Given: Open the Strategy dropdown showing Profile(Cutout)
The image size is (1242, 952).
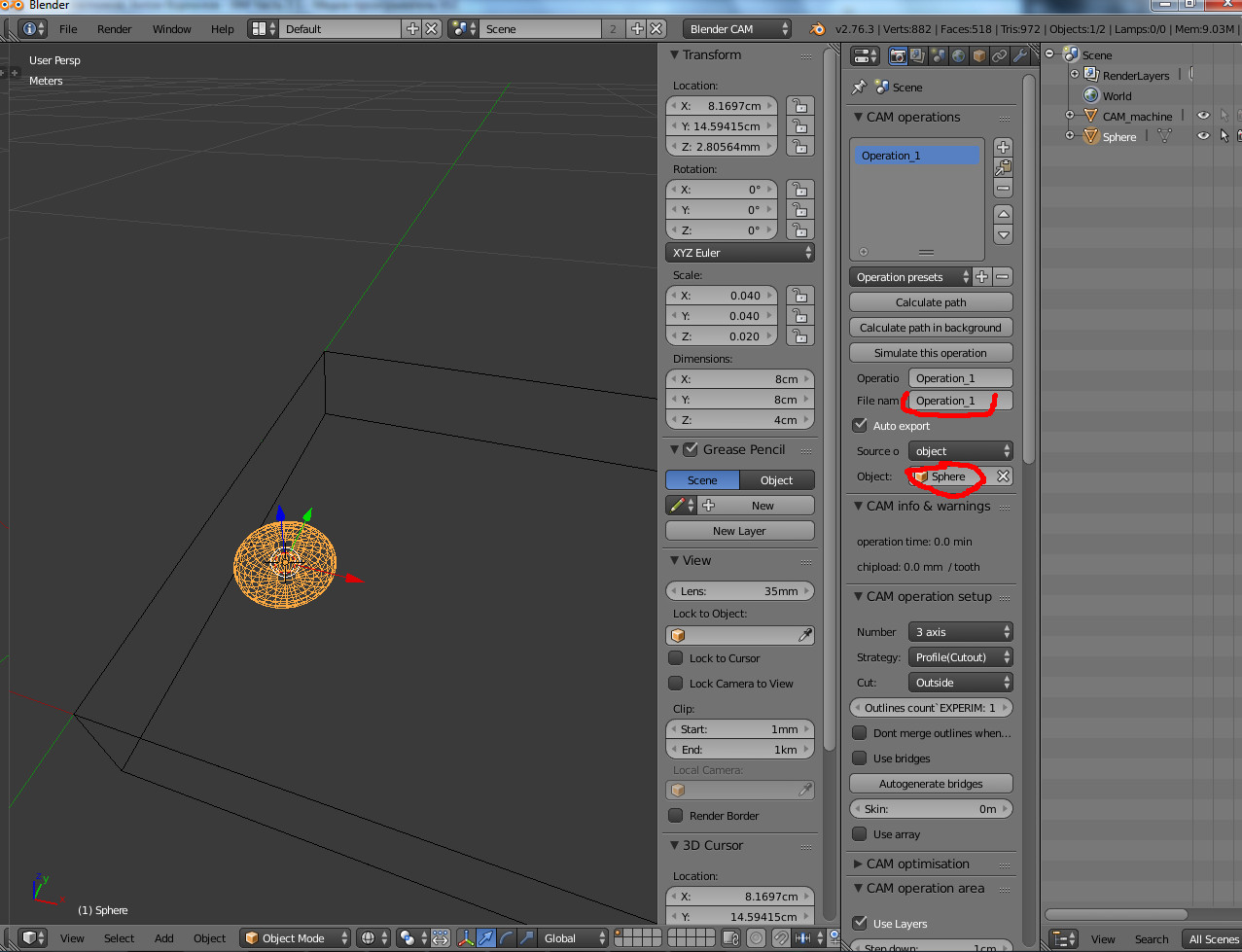Looking at the screenshot, I should coord(961,657).
